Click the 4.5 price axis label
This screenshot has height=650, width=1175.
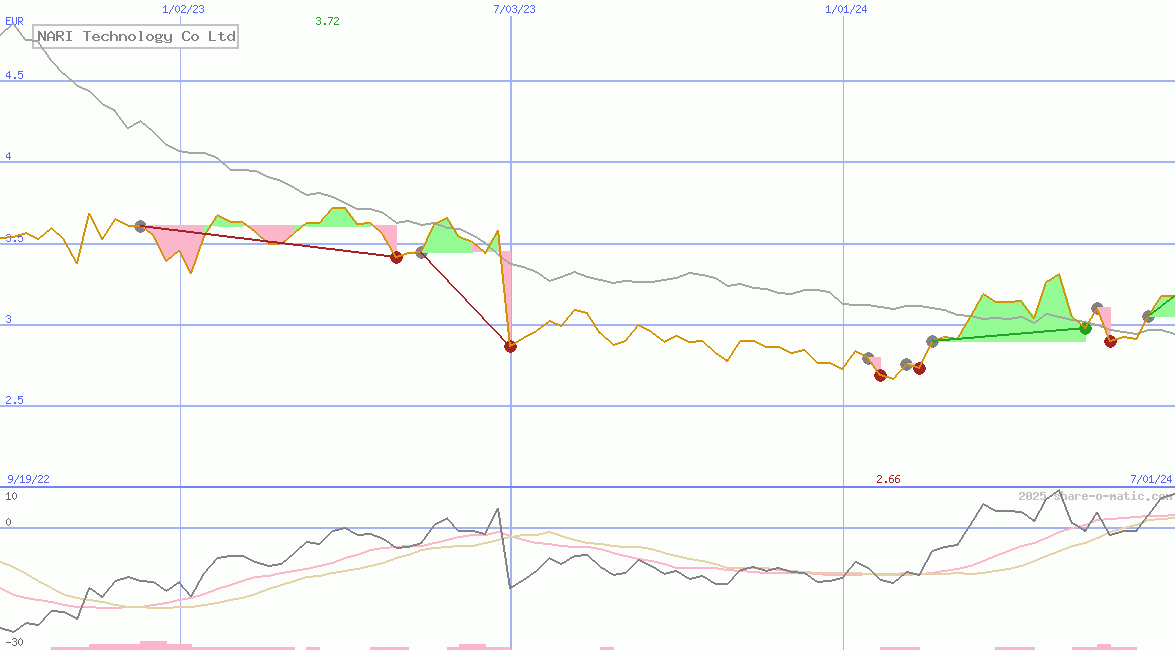(14, 75)
